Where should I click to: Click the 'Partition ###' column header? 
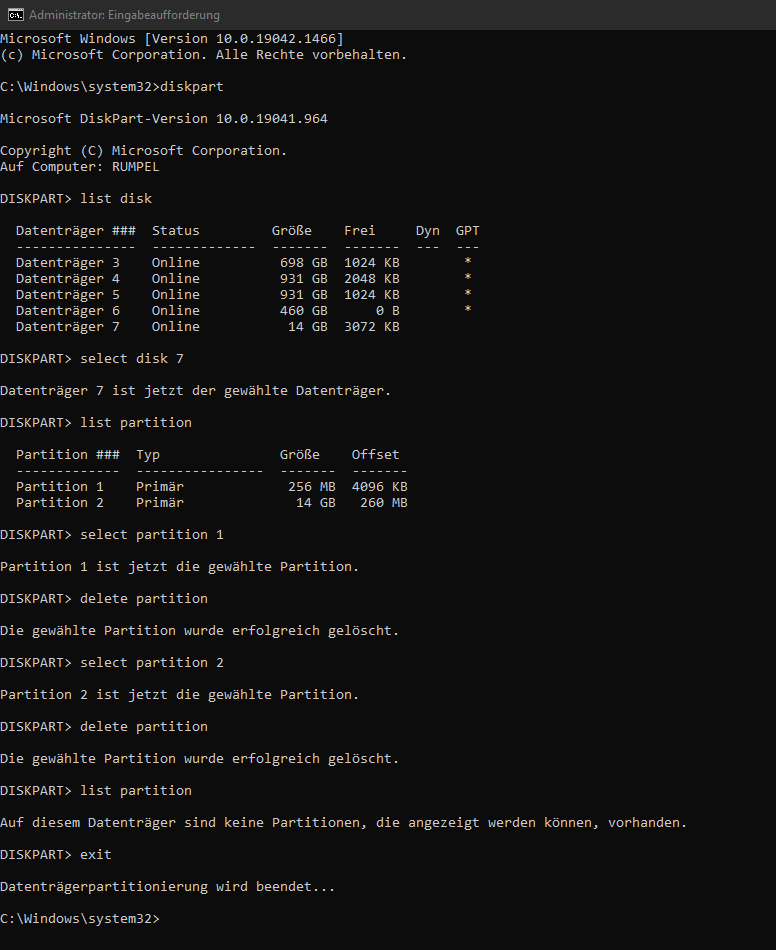(x=68, y=455)
